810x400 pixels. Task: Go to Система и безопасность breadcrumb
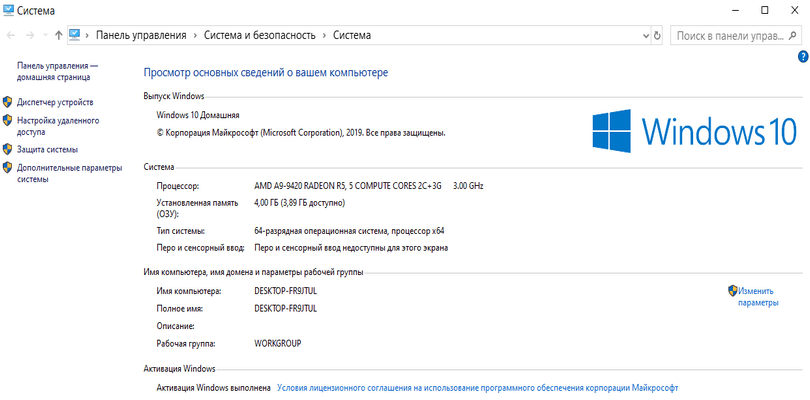(x=260, y=35)
